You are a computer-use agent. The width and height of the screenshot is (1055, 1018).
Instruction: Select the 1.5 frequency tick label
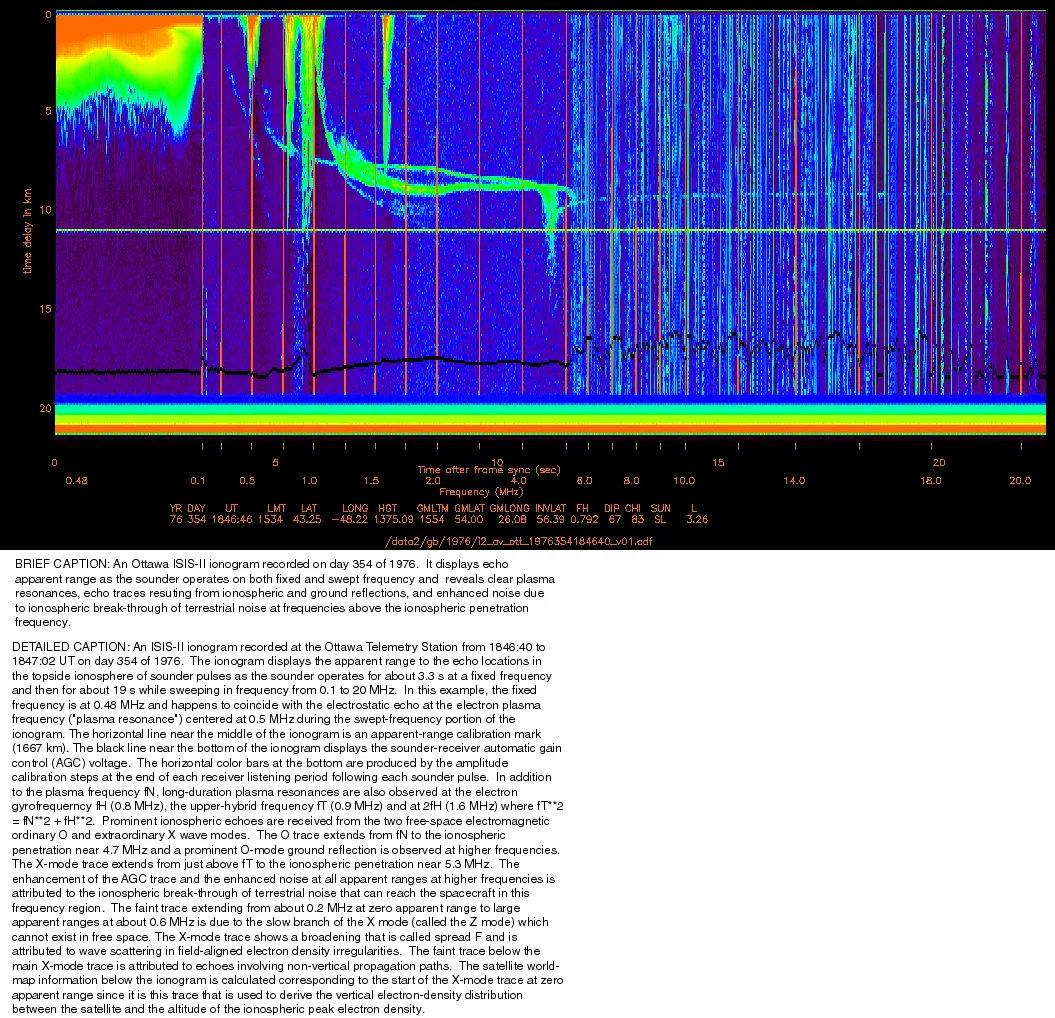[x=371, y=480]
